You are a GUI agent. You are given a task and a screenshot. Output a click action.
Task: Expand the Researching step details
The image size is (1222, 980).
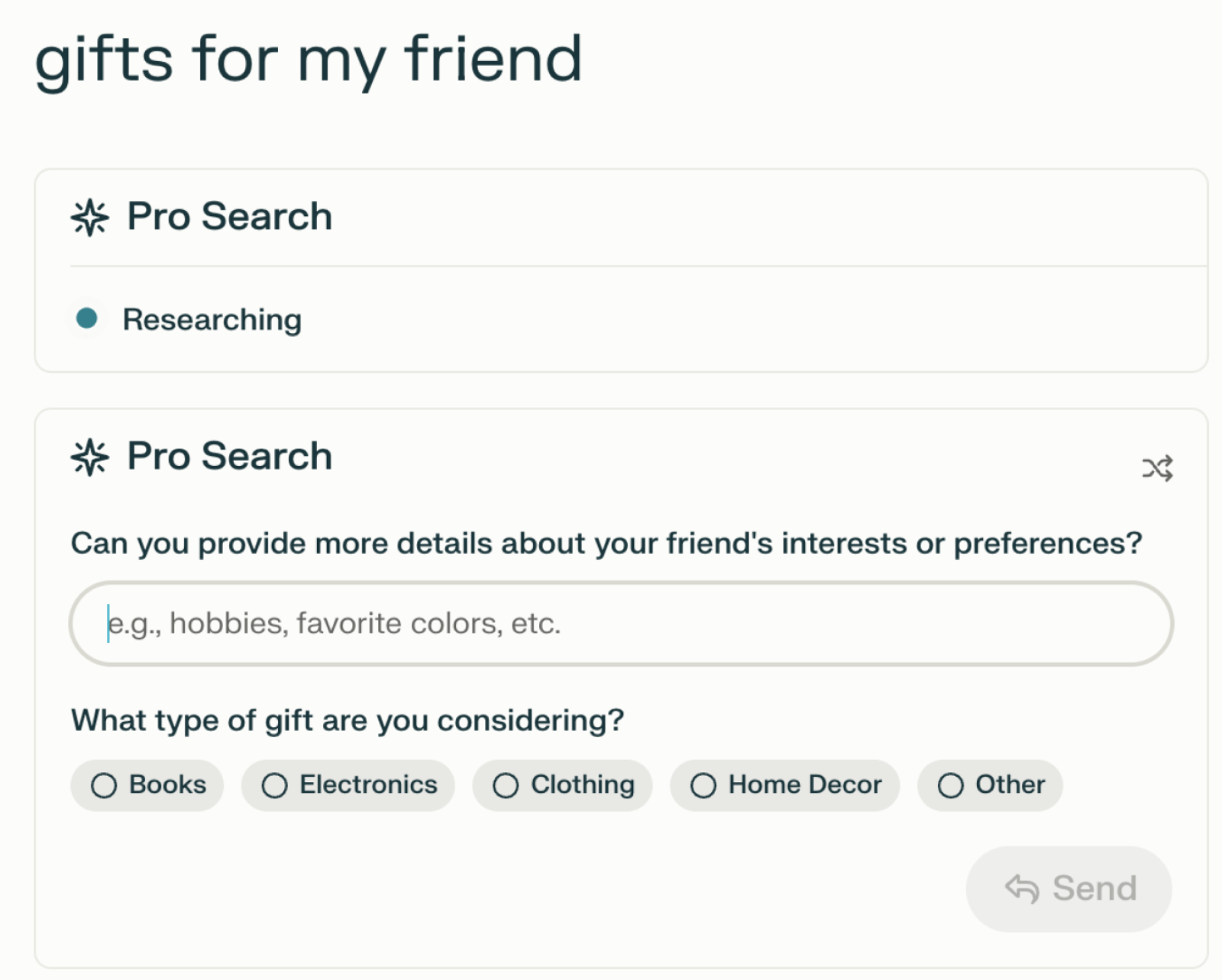coord(212,319)
